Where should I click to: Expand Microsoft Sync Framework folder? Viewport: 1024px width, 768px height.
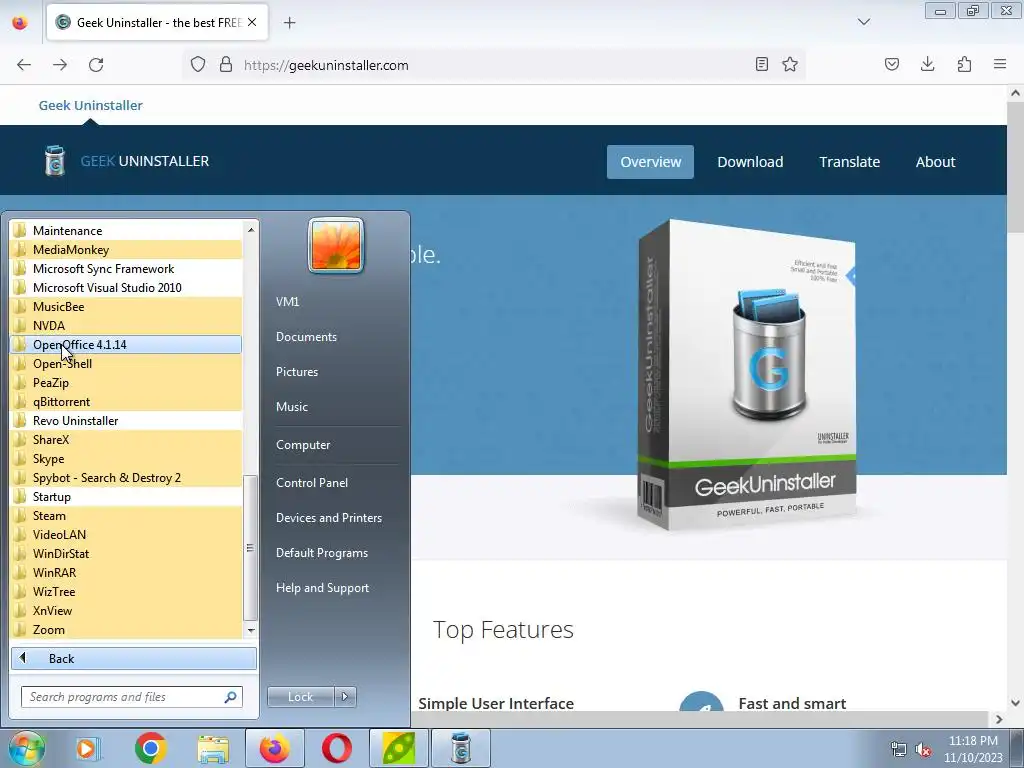126,268
